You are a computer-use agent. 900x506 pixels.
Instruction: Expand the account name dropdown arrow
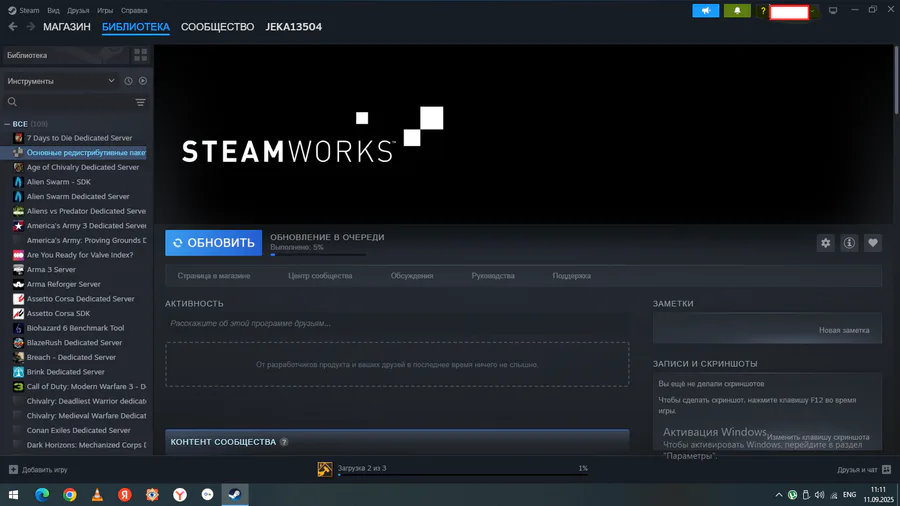coord(812,11)
